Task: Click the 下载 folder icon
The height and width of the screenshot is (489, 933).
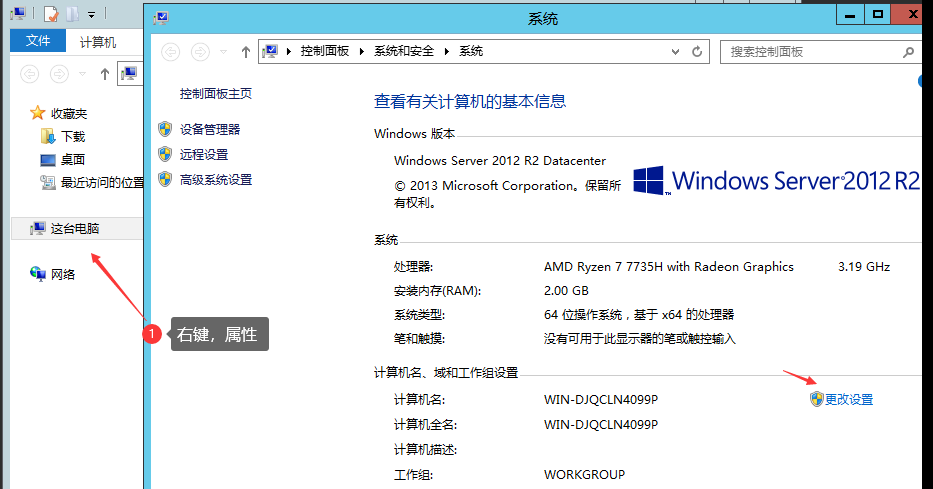Action: (x=48, y=136)
